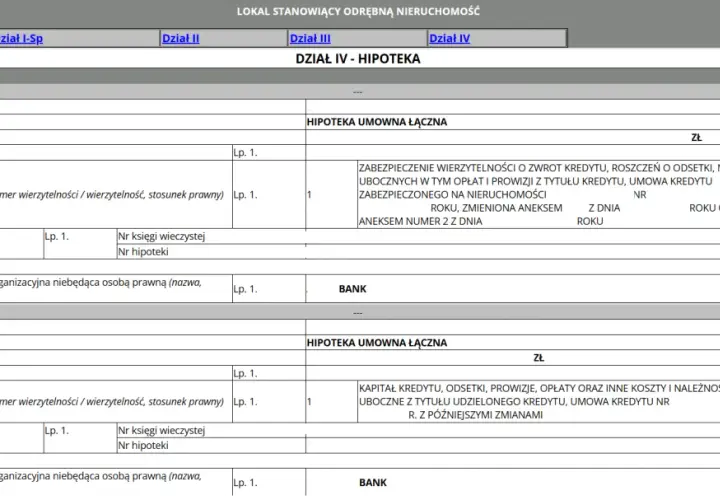Select the text starting ZABEZPIECZENIE WIERZYTELNOŚCI O ZWROT KREDYTU
Viewport: 720px width, 500px height.
tap(539, 195)
